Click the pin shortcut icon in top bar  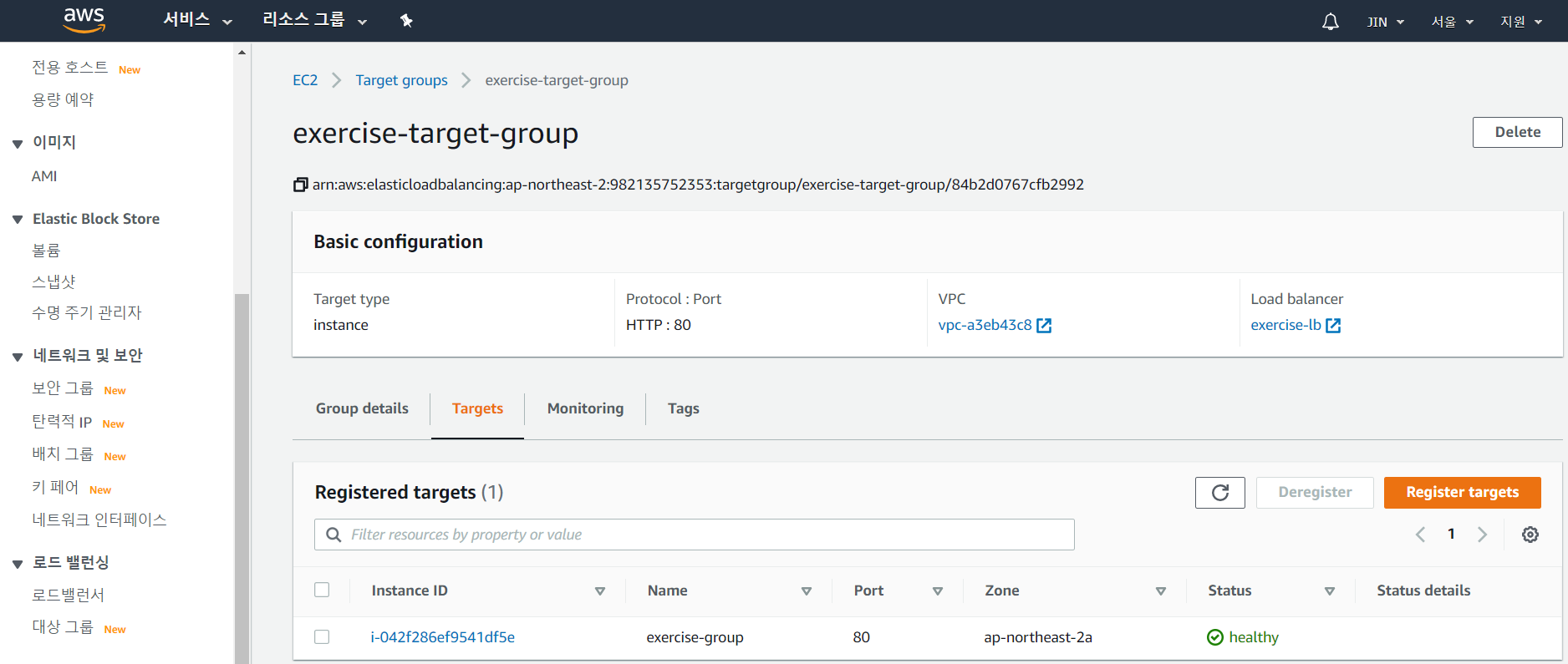(x=406, y=21)
